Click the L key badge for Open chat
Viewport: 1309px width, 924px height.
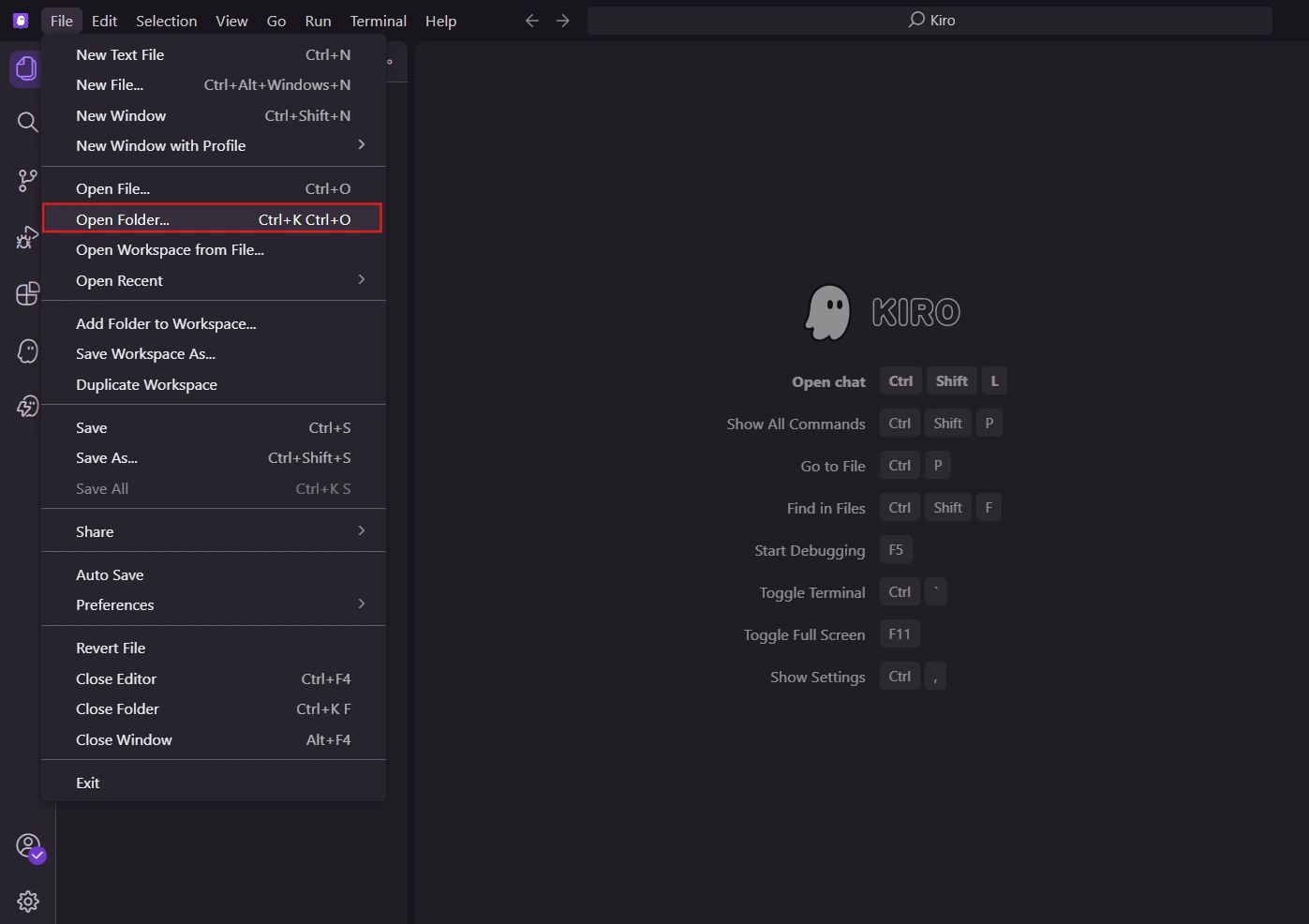click(994, 380)
